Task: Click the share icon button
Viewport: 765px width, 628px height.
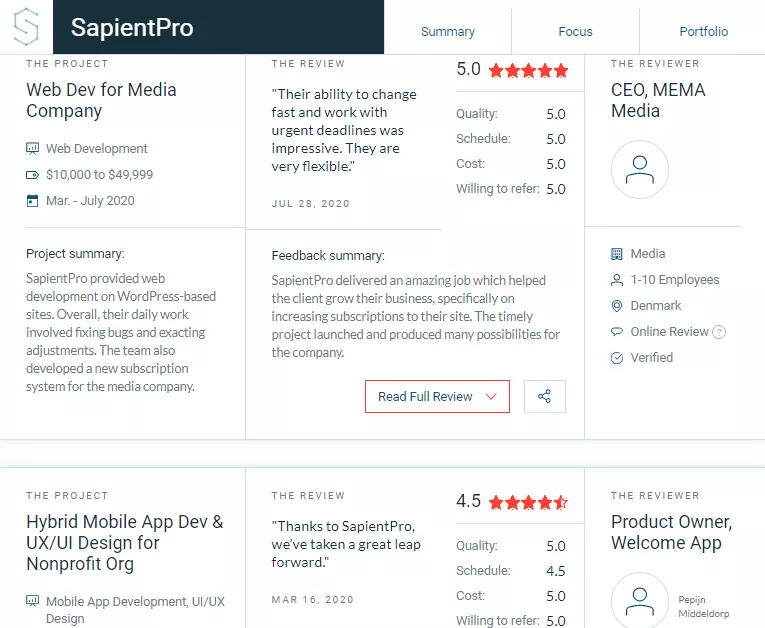Action: click(x=544, y=396)
